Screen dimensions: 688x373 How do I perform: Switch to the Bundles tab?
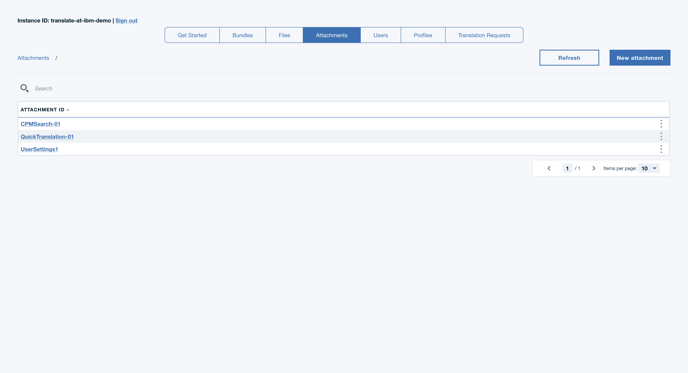pyautogui.click(x=242, y=35)
